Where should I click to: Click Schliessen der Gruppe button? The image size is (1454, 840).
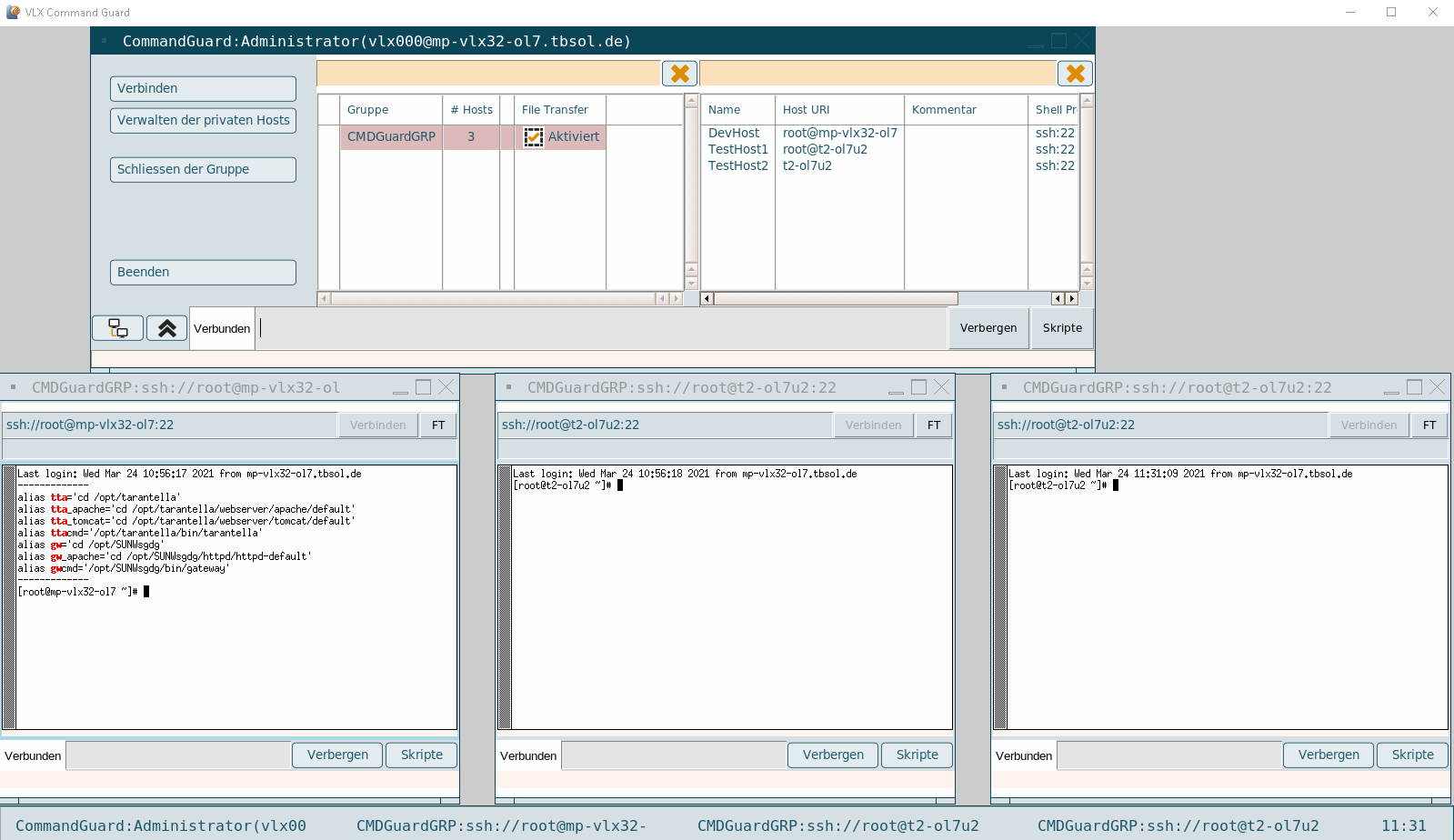click(203, 169)
